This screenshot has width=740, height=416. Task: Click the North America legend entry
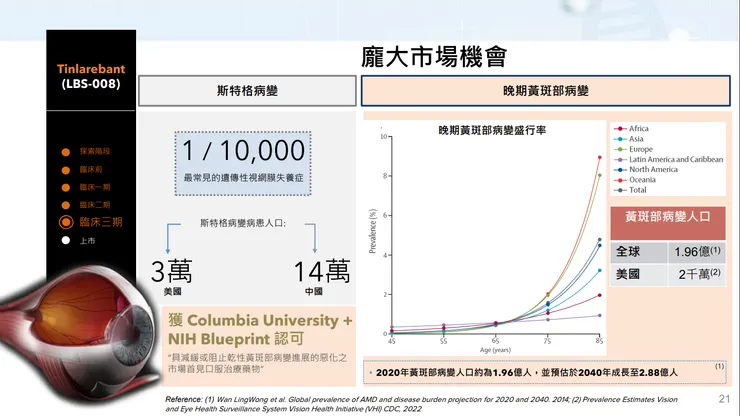click(x=646, y=170)
